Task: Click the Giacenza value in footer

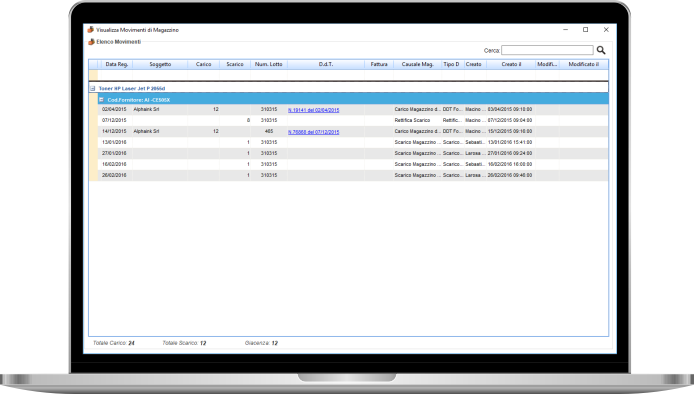Action: pyautogui.click(x=274, y=343)
